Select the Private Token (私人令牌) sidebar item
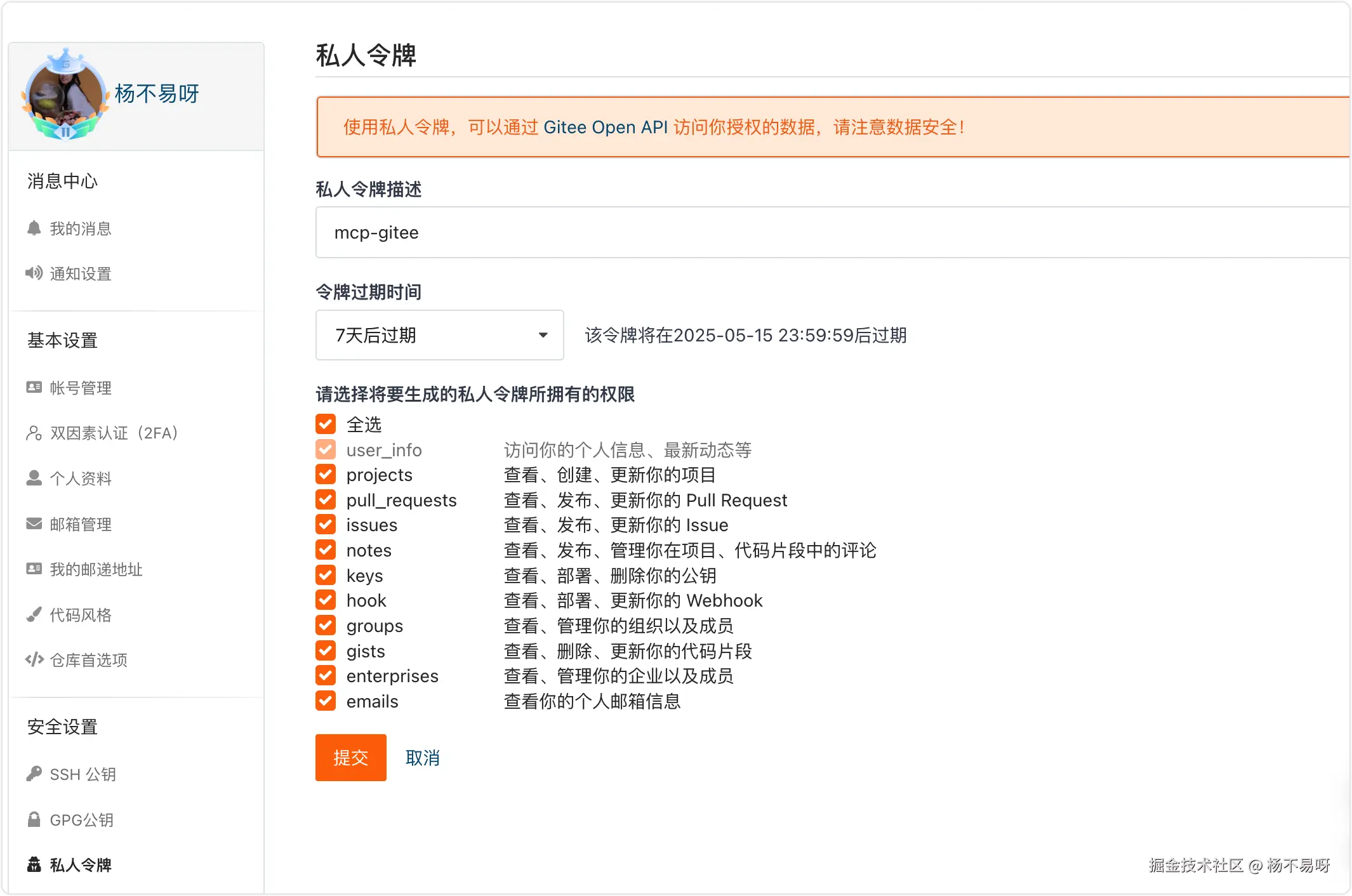 tap(81, 865)
